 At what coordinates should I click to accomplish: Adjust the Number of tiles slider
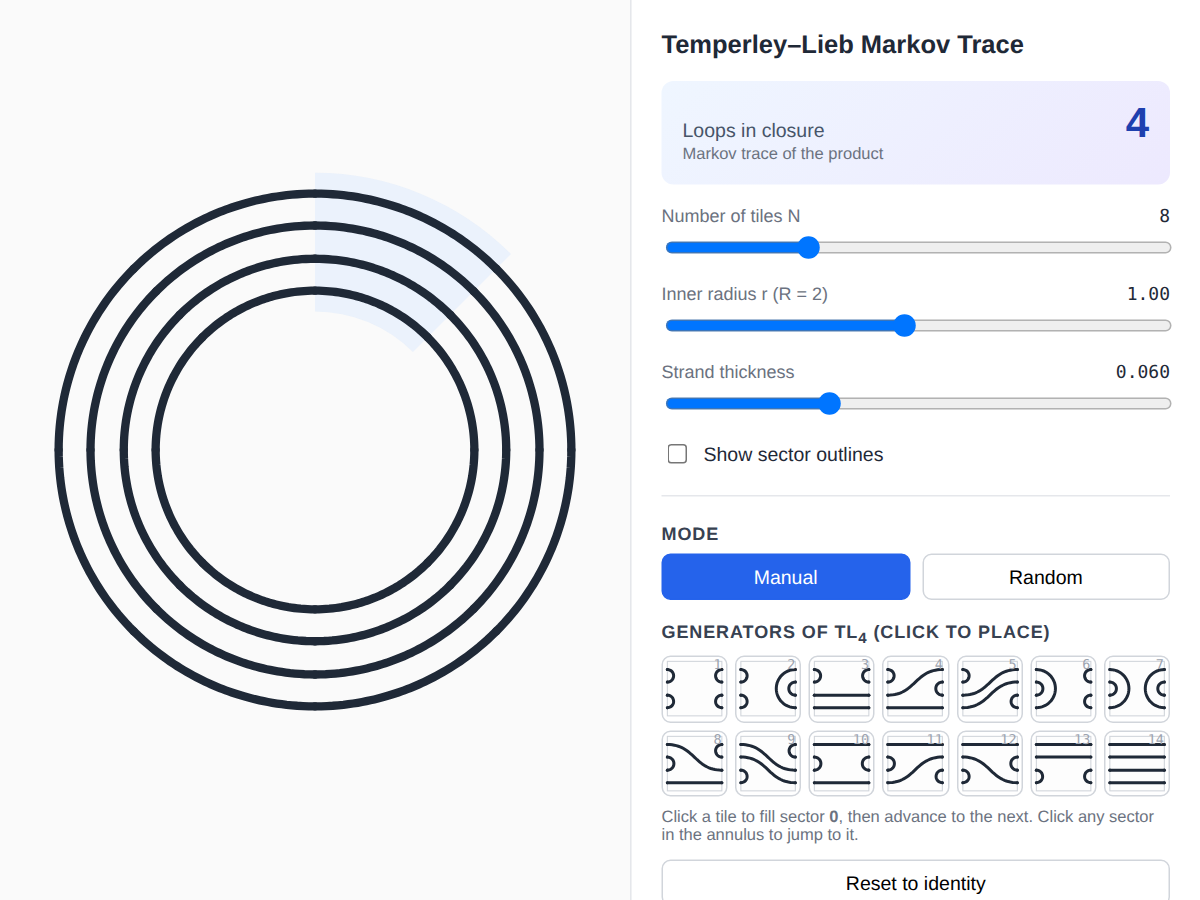tap(809, 248)
